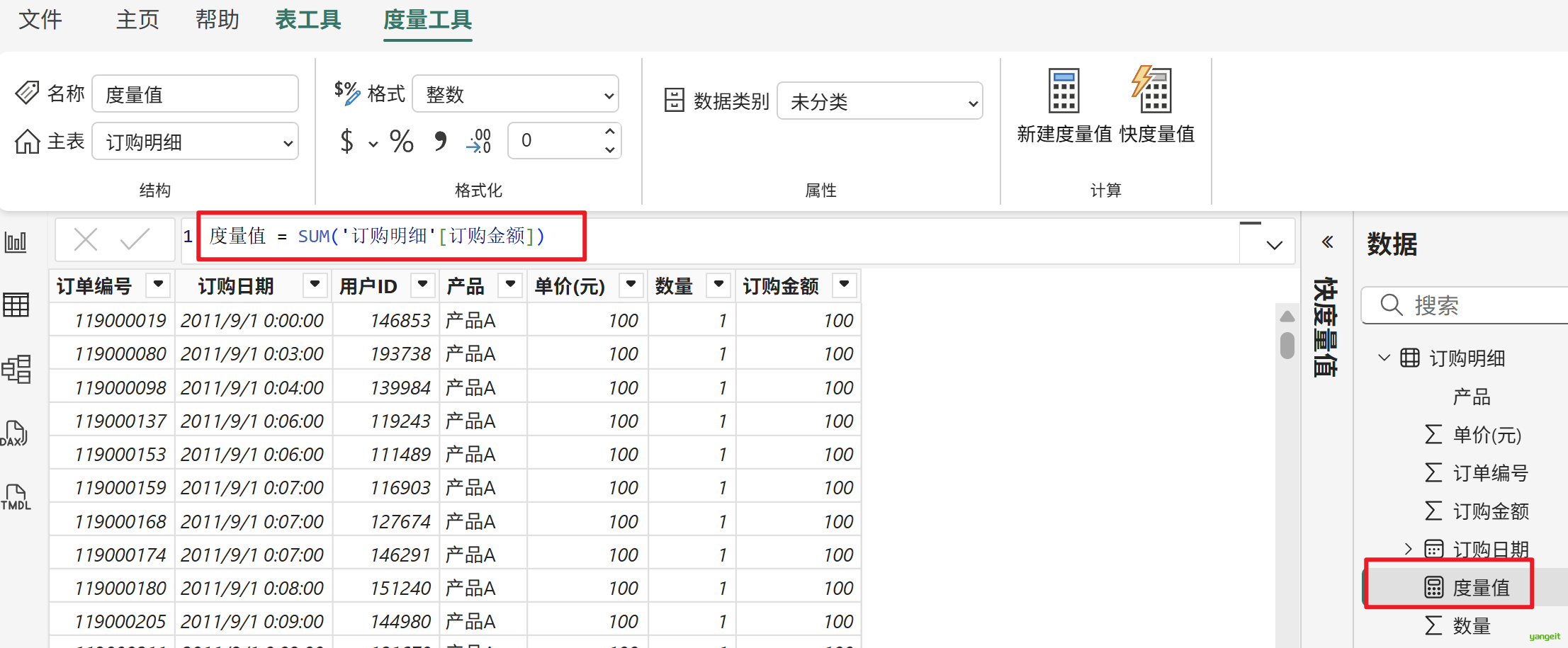Screen dimensions: 1568x648
Task: Open the TMDL view sidebar icon
Action: pos(16,497)
